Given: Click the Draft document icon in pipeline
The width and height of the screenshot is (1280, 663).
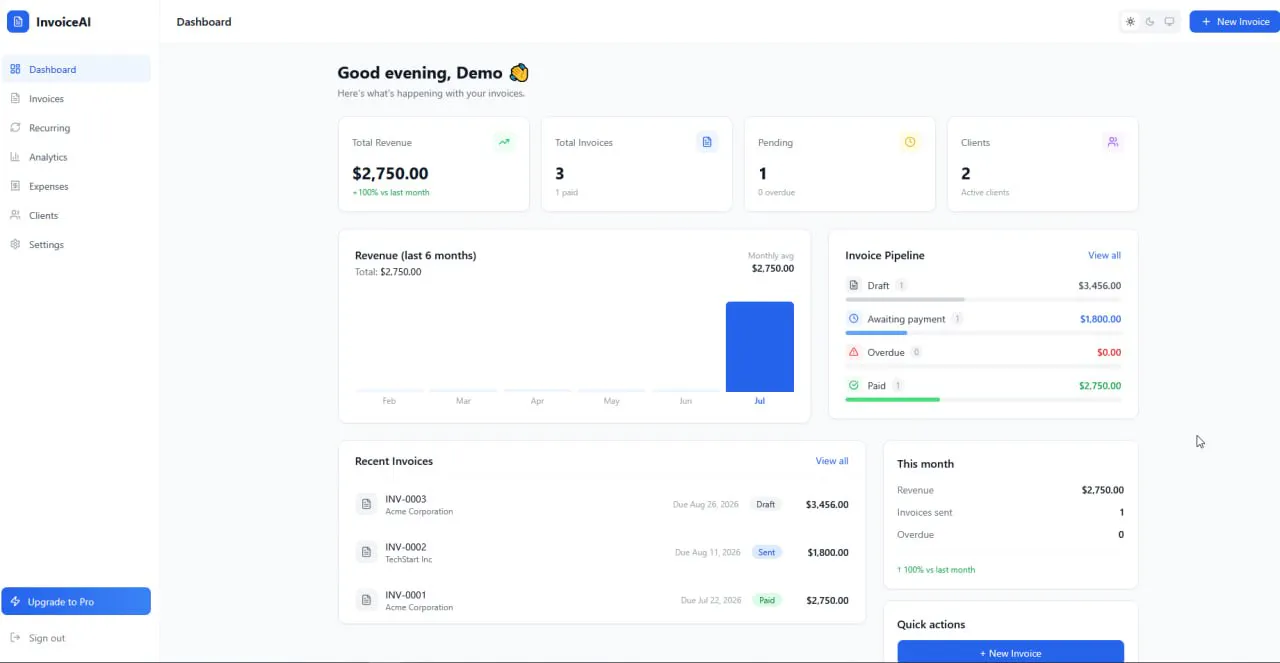Looking at the screenshot, I should click(853, 285).
